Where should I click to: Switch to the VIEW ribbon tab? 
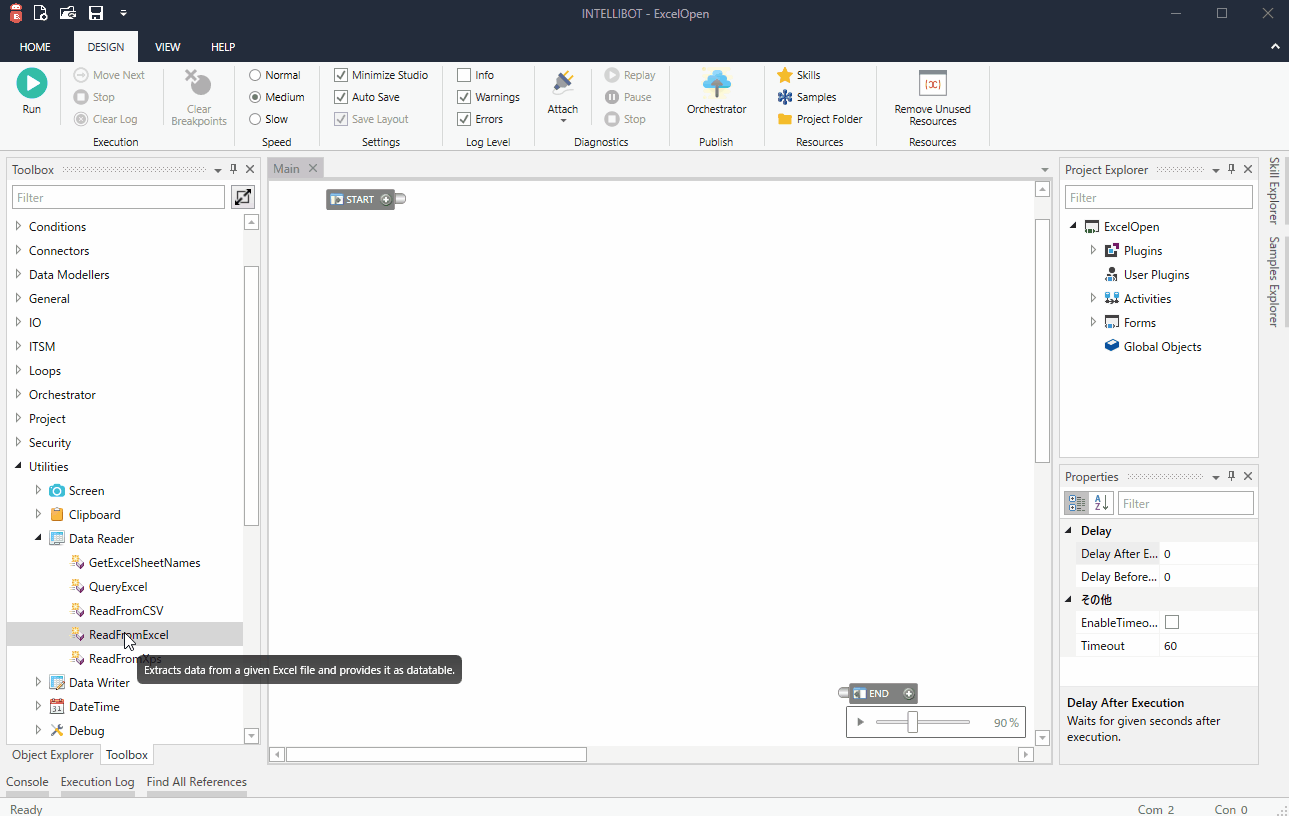click(x=168, y=46)
